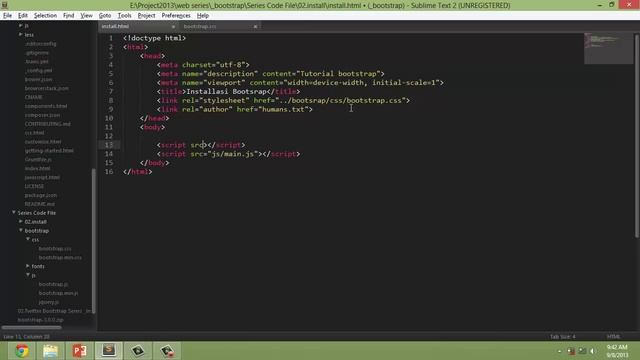Show hidden tray icons arrow

coord(560,351)
